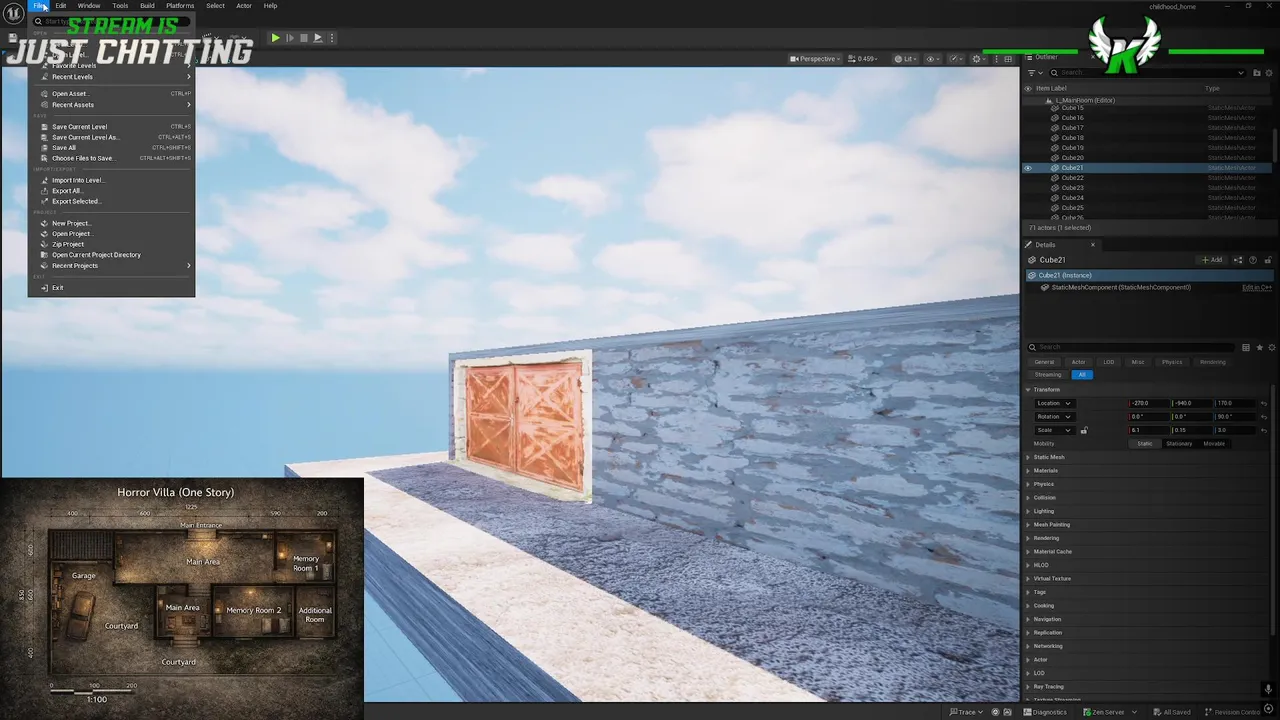The height and width of the screenshot is (720, 1280).
Task: Open the Location type dropdown
Action: 1054,403
